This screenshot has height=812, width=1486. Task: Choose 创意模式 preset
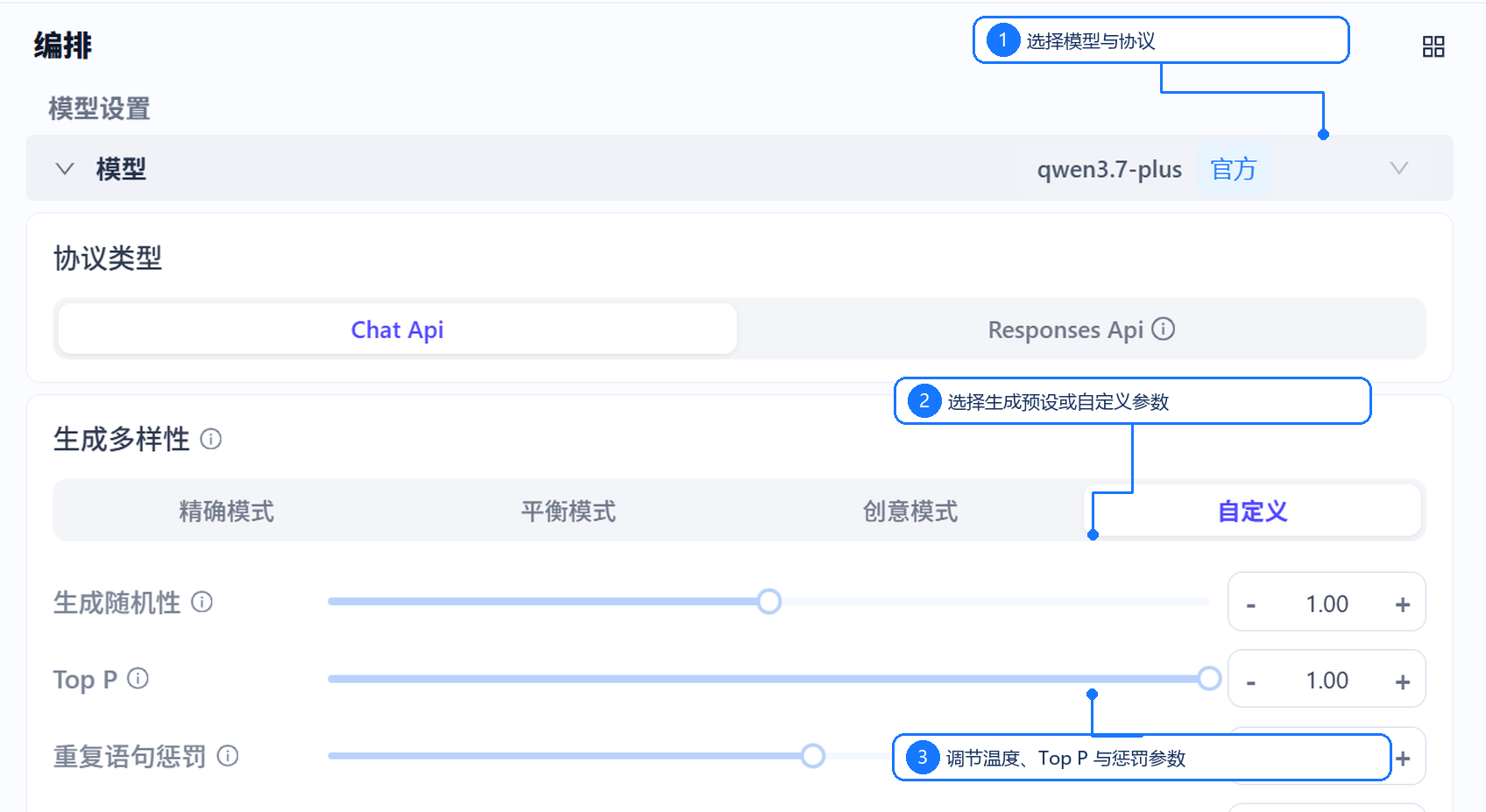pyautogui.click(x=909, y=511)
